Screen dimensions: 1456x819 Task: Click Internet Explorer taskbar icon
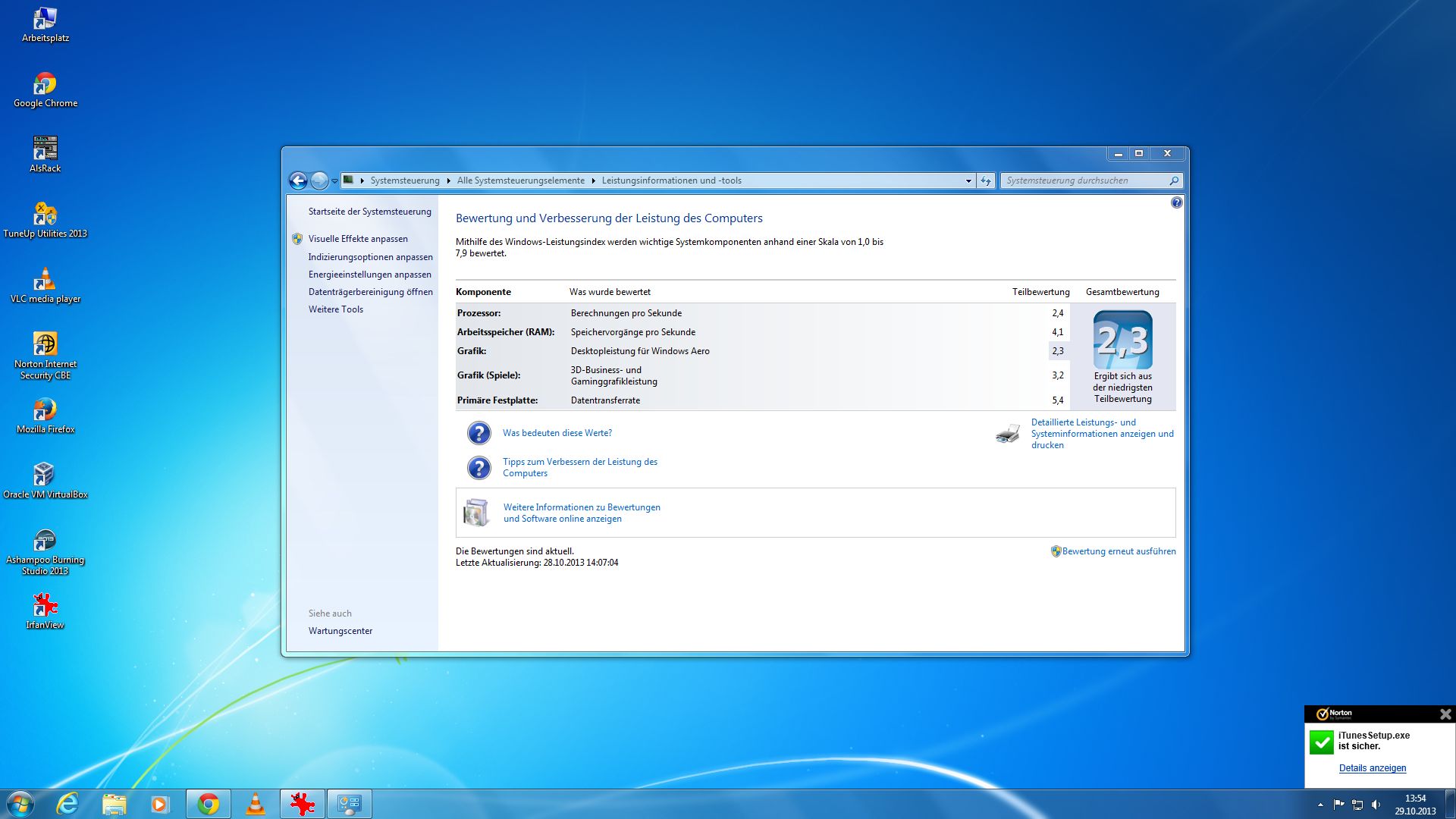point(67,804)
